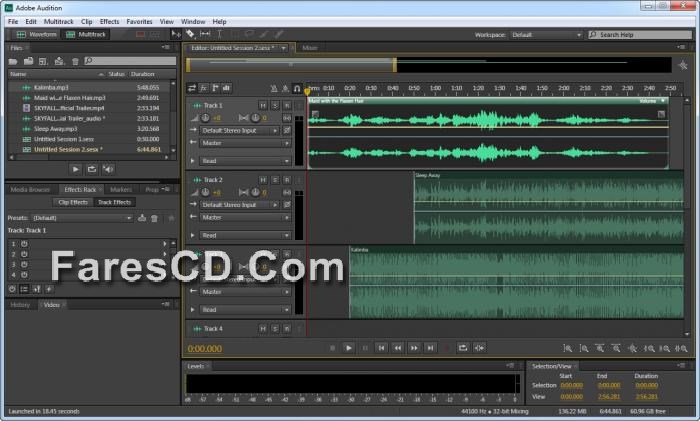Open Track 2 Master output dropdown
700x421 pixels.
coord(245,217)
